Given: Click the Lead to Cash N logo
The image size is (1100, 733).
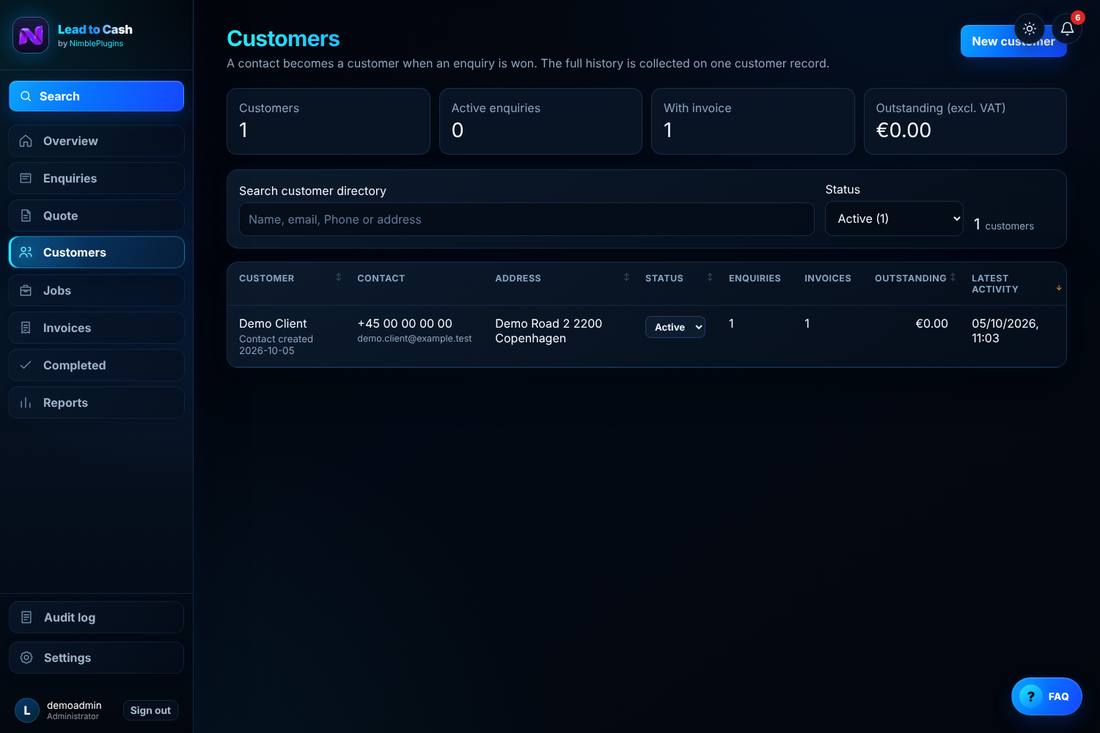Looking at the screenshot, I should (x=30, y=34).
